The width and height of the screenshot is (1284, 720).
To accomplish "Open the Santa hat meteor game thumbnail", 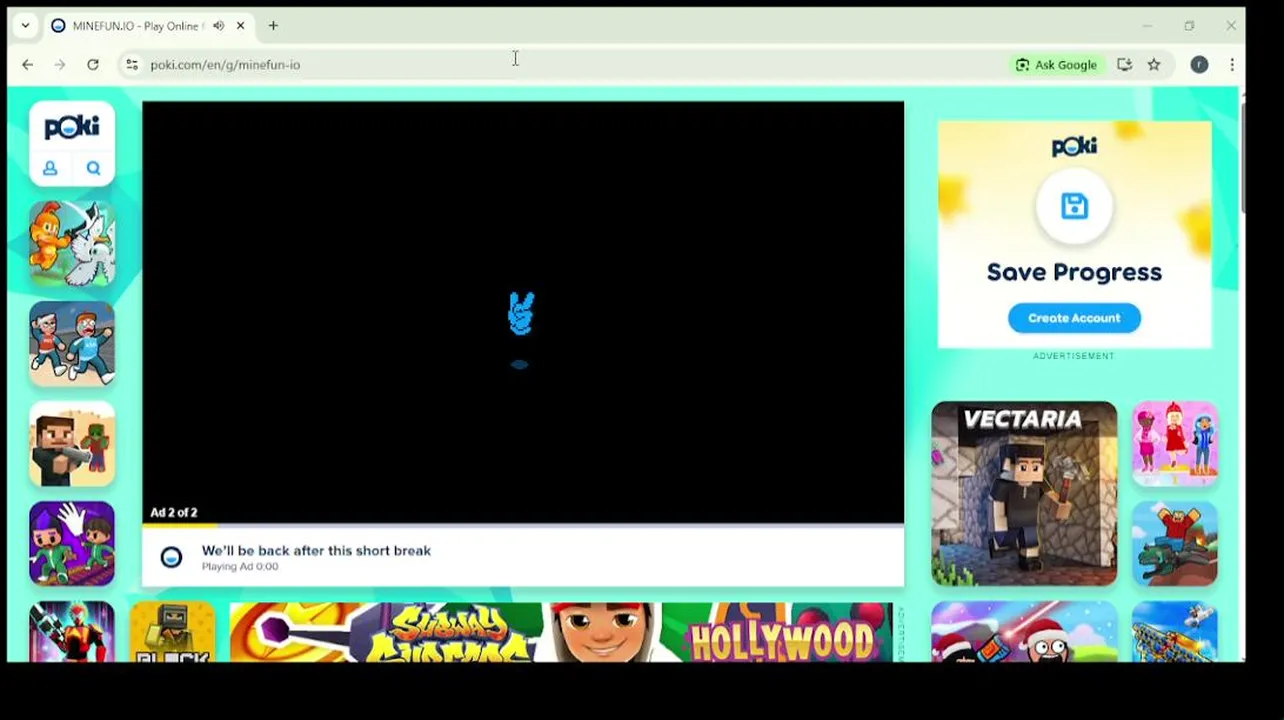I will point(1024,632).
